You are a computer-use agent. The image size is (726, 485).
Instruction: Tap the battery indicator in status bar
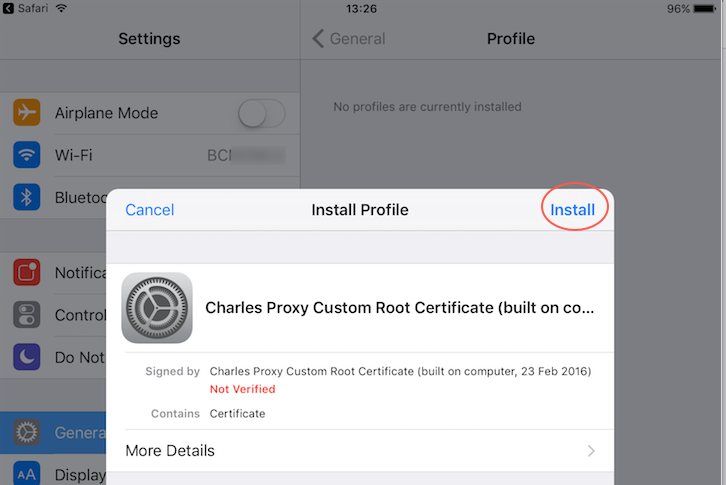[706, 9]
